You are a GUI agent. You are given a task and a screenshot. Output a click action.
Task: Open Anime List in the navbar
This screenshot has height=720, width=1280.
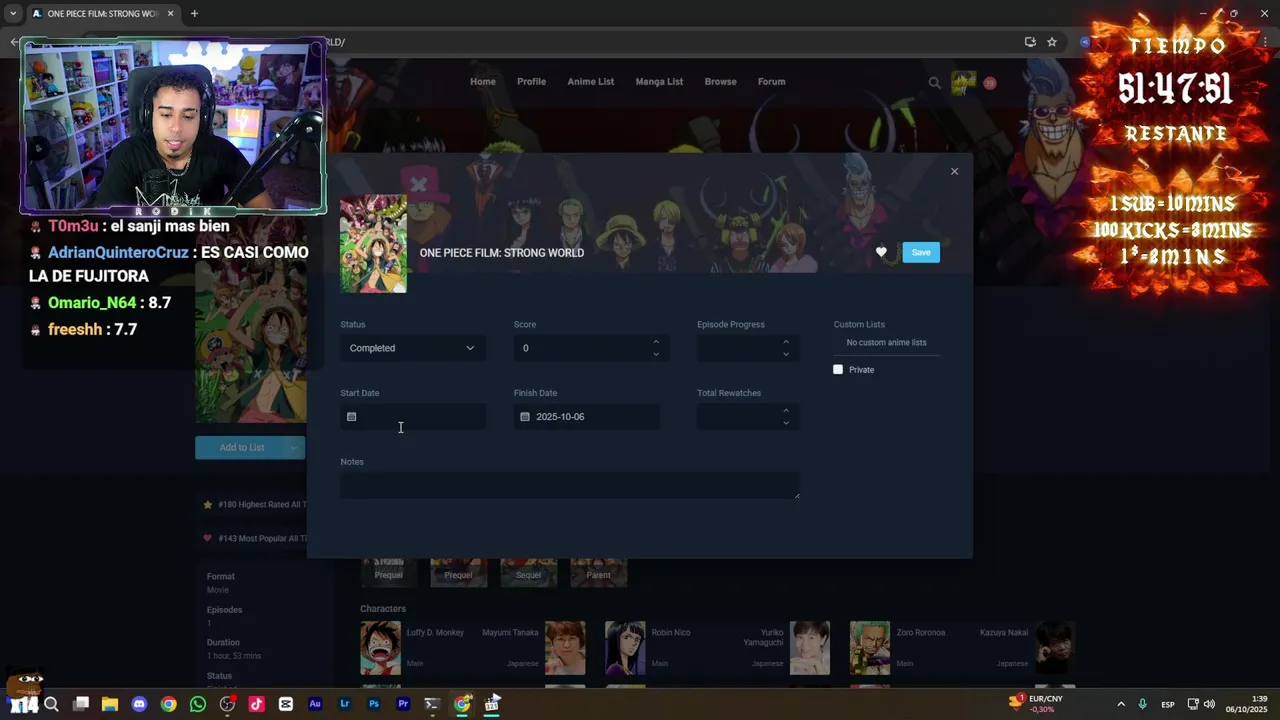click(x=591, y=82)
